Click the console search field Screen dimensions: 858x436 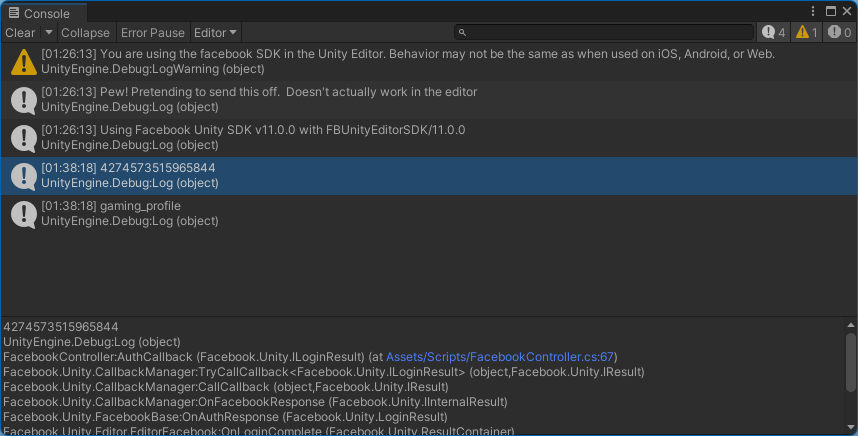click(x=604, y=33)
